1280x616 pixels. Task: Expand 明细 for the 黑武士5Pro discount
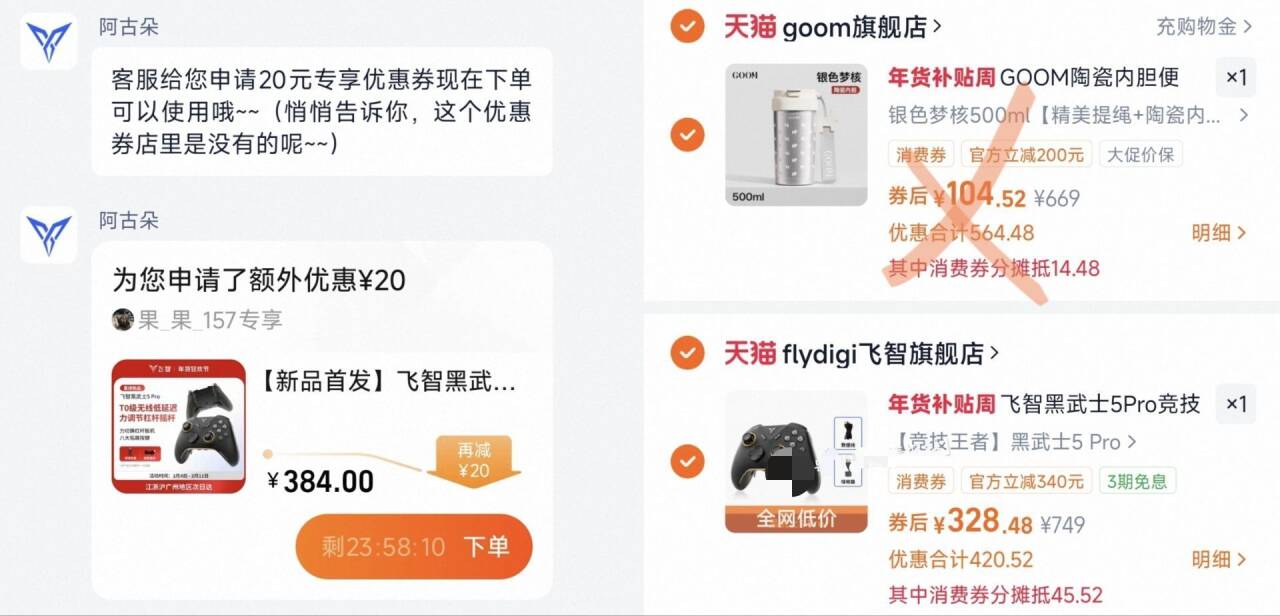(1219, 559)
